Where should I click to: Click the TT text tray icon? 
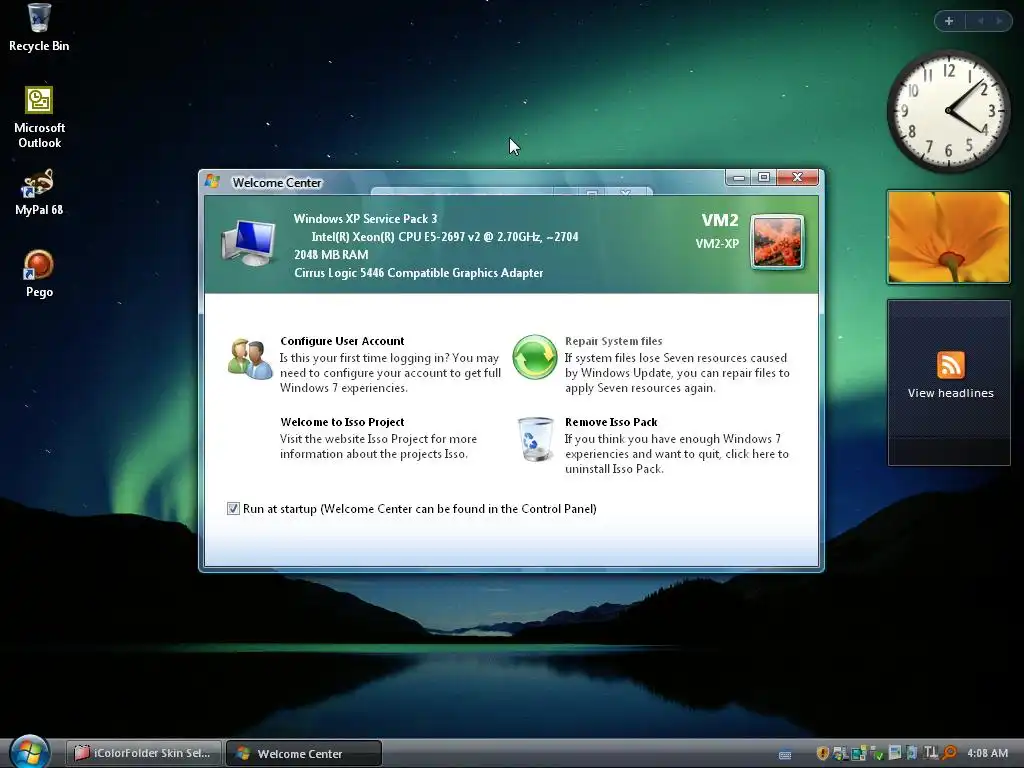click(930, 753)
